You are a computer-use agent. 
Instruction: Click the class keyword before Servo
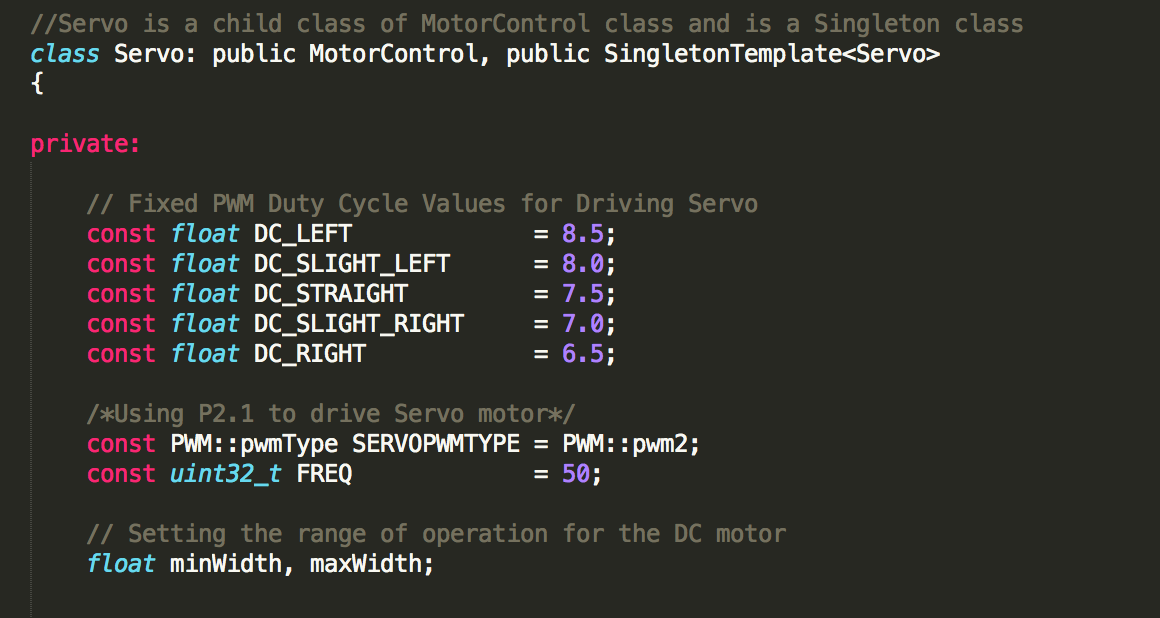(x=65, y=54)
